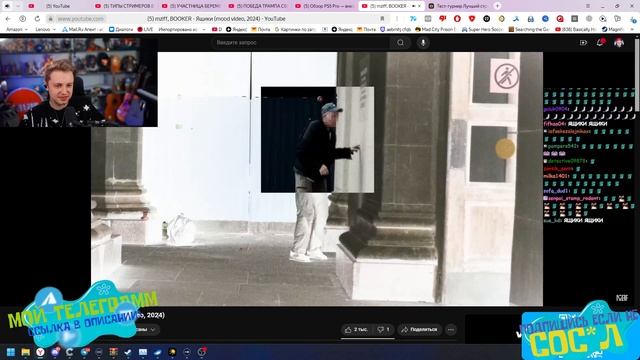
Task: Click the Поделиться share button
Action: pyautogui.click(x=419, y=329)
